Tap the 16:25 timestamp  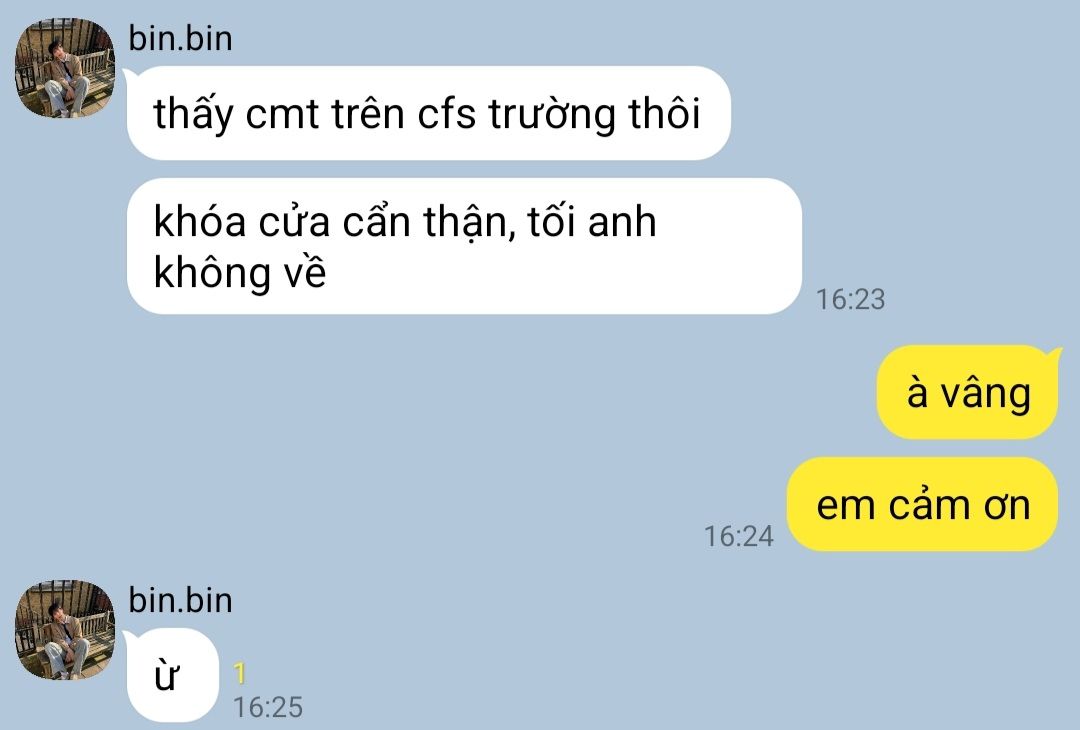coord(268,707)
